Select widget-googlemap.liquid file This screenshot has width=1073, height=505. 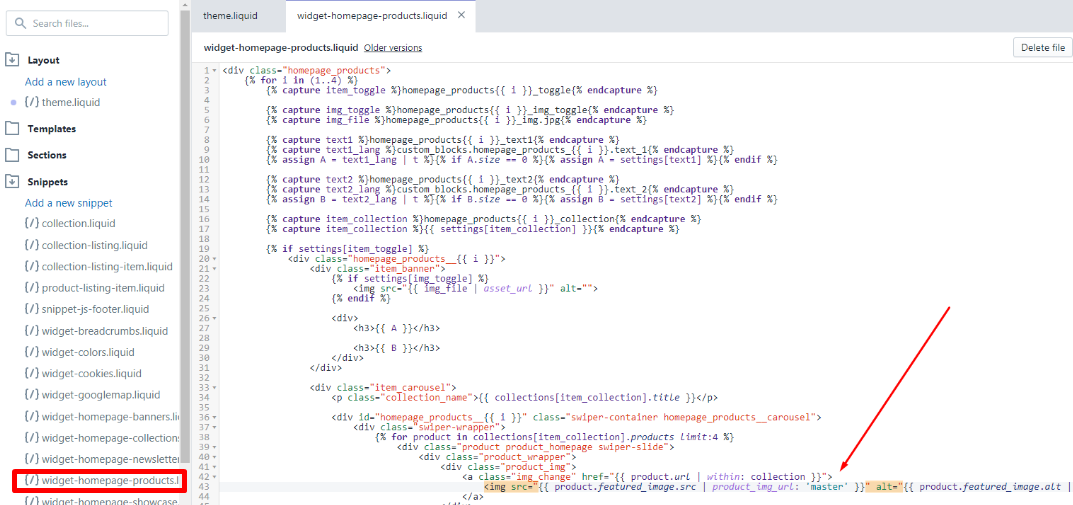(100, 394)
